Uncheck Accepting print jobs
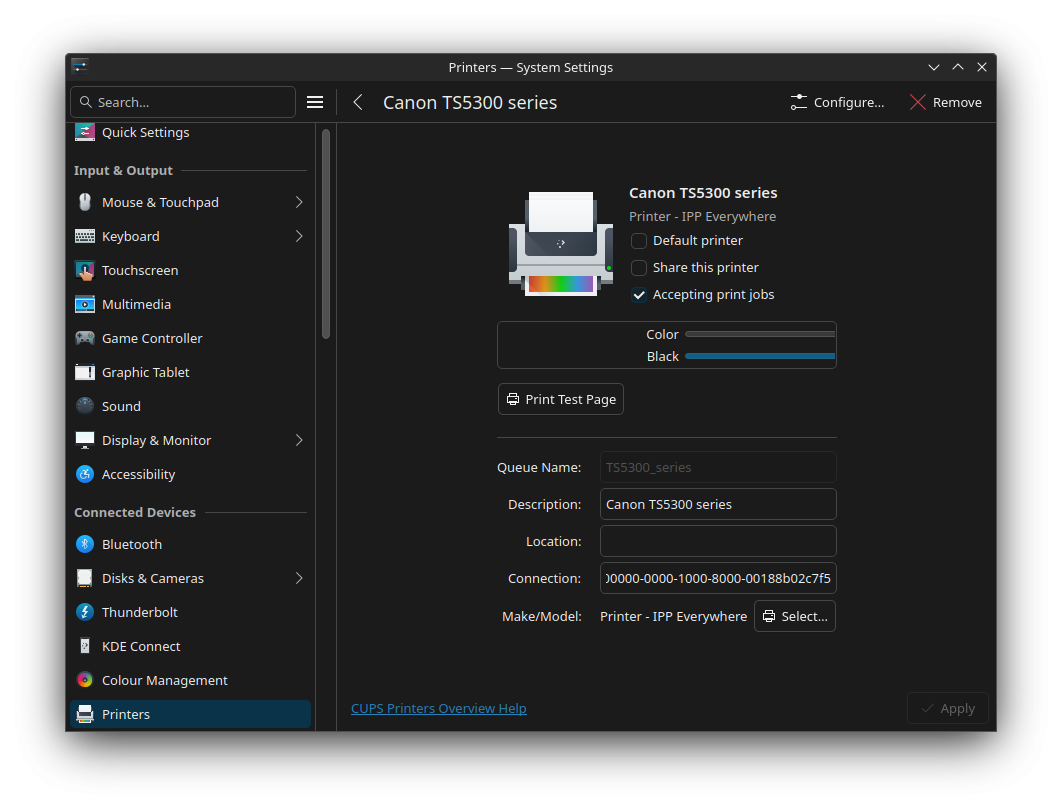The height and width of the screenshot is (809, 1062). point(639,295)
